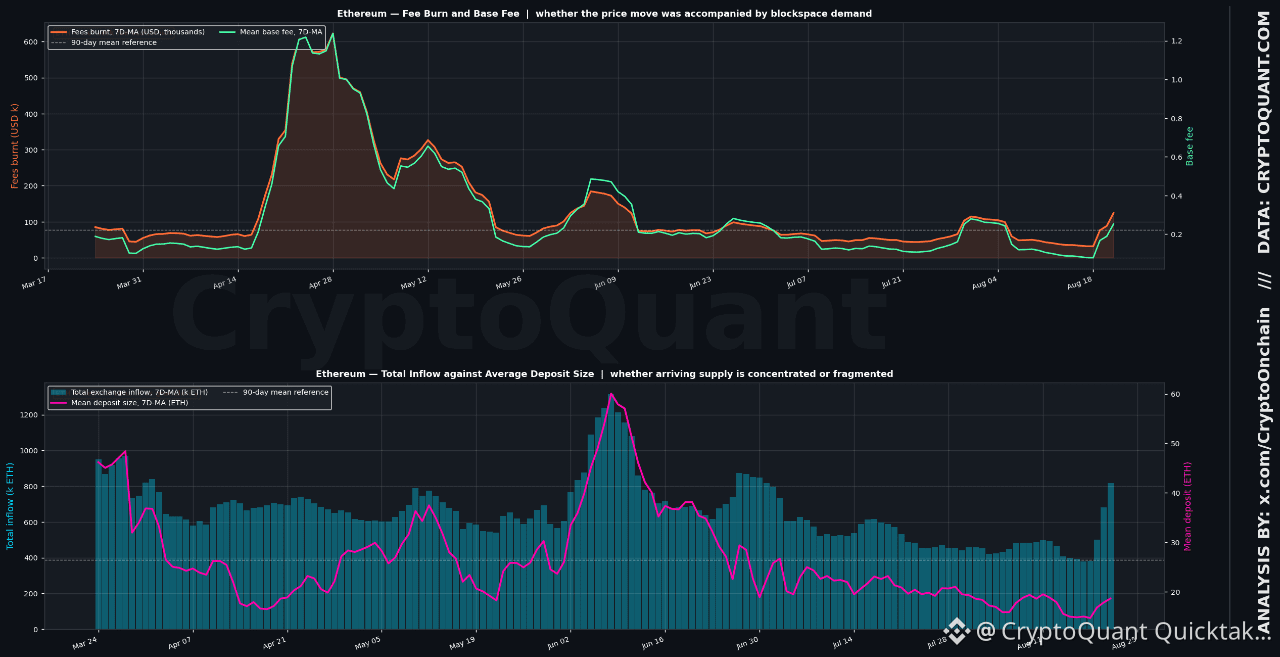This screenshot has width=1280, height=657.
Task: Click the 90-day mean reference legend in top chart
Action: point(104,42)
